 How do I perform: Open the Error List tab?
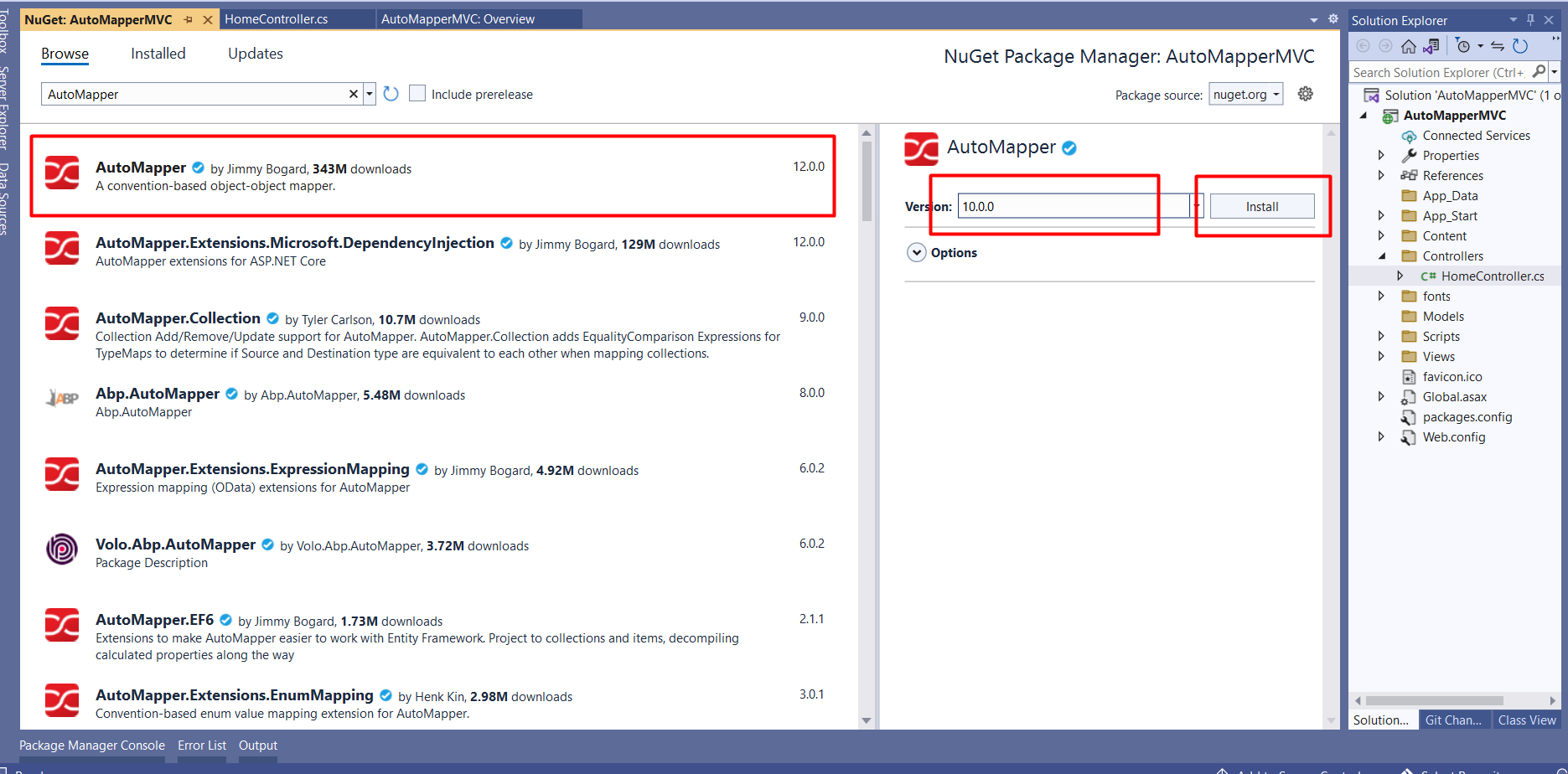(202, 746)
